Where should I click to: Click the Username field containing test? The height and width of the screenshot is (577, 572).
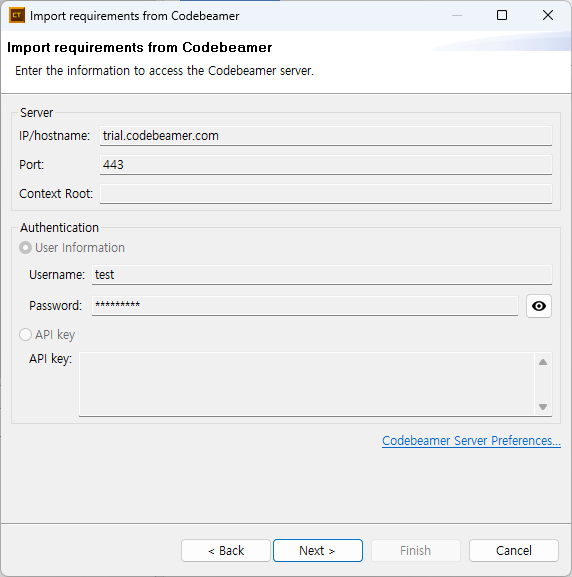[x=322, y=275]
